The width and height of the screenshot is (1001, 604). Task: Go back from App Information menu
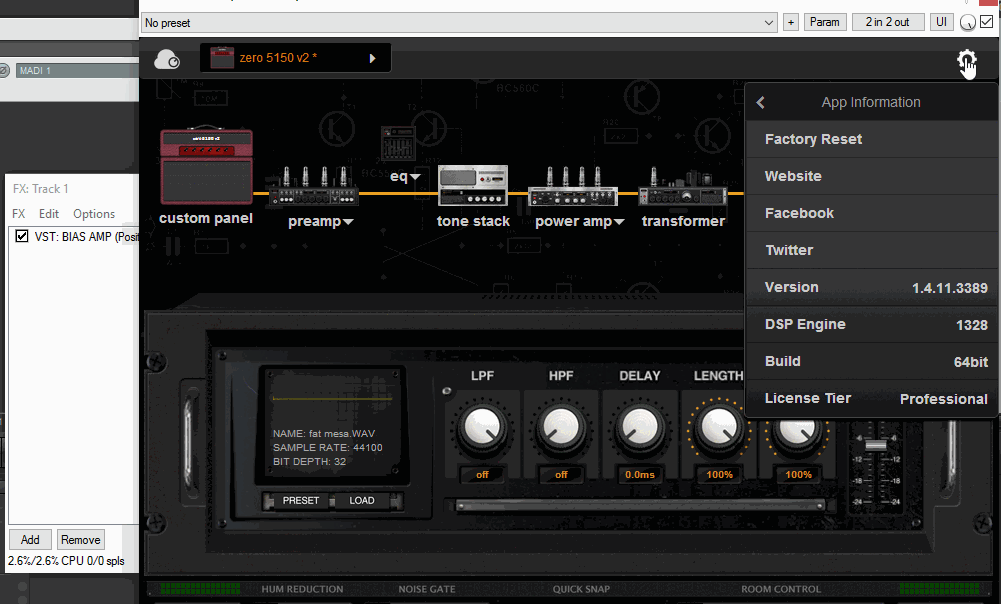pos(760,102)
